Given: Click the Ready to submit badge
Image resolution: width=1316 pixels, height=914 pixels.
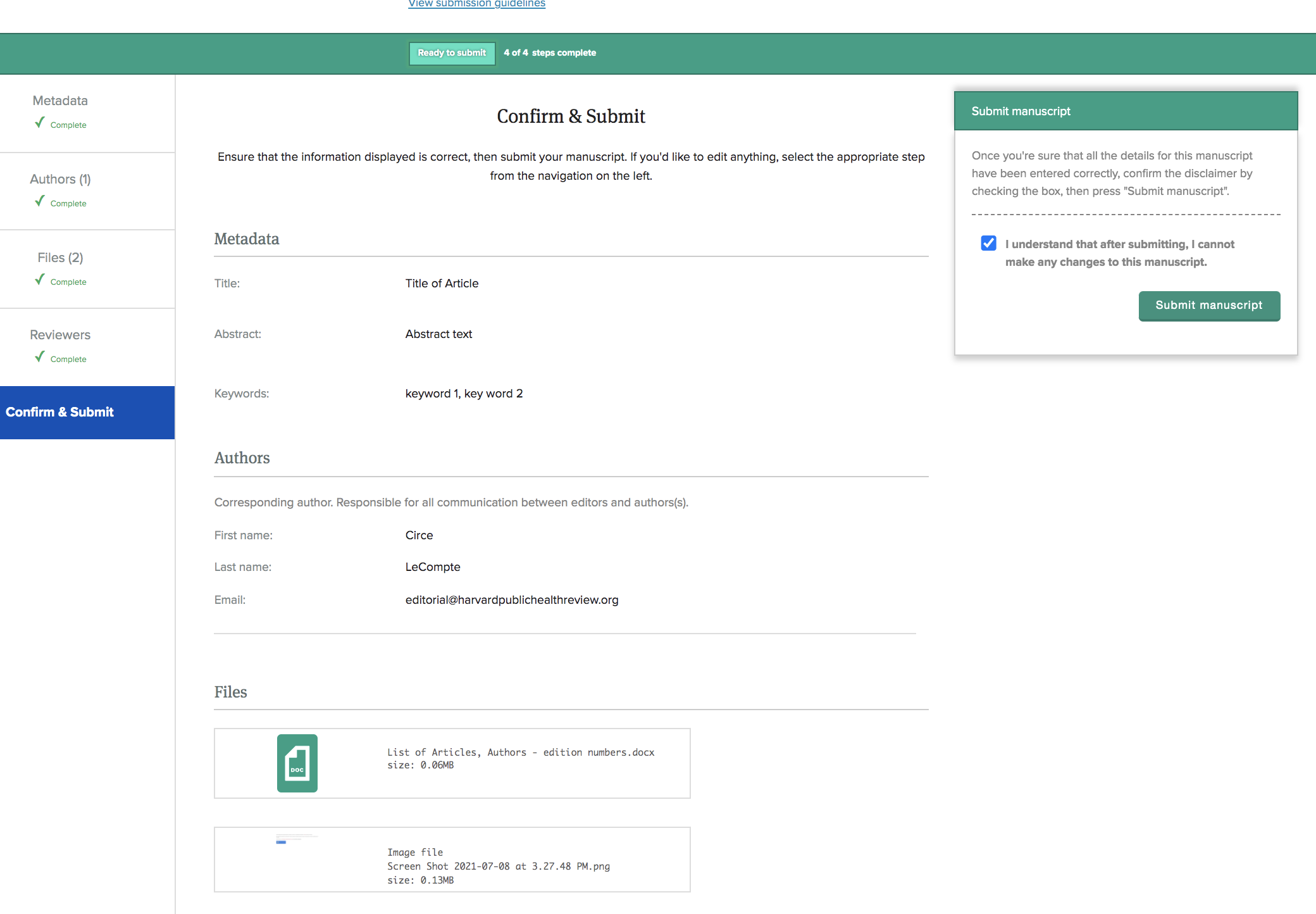Looking at the screenshot, I should pos(452,53).
